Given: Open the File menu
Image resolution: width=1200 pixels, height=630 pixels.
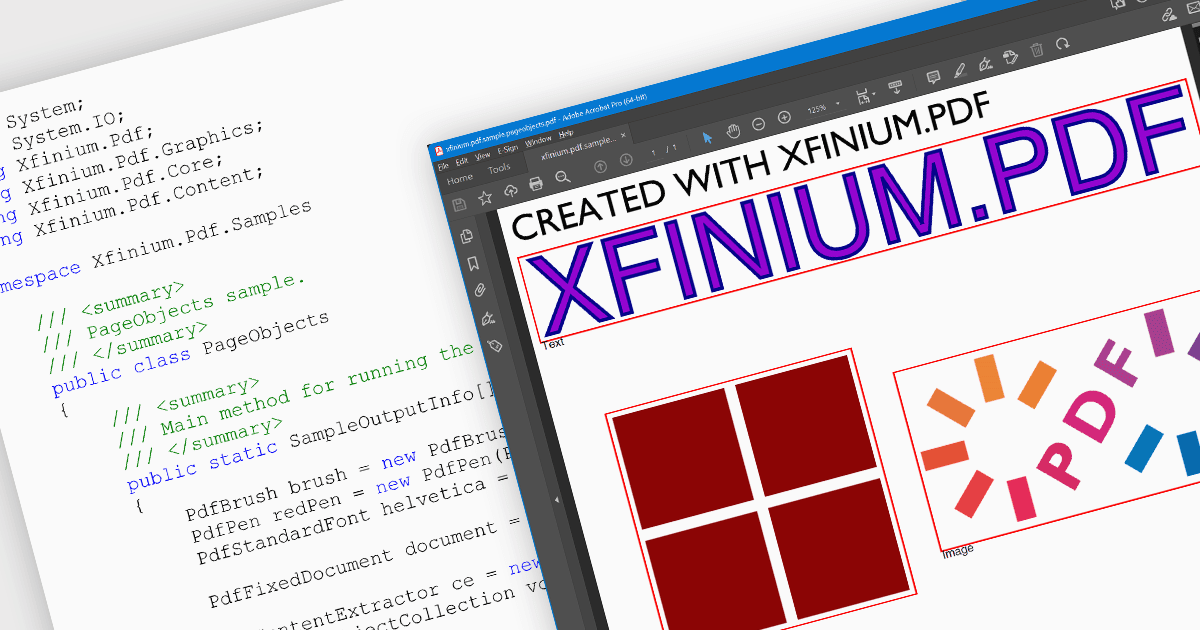Looking at the screenshot, I should tap(443, 166).
